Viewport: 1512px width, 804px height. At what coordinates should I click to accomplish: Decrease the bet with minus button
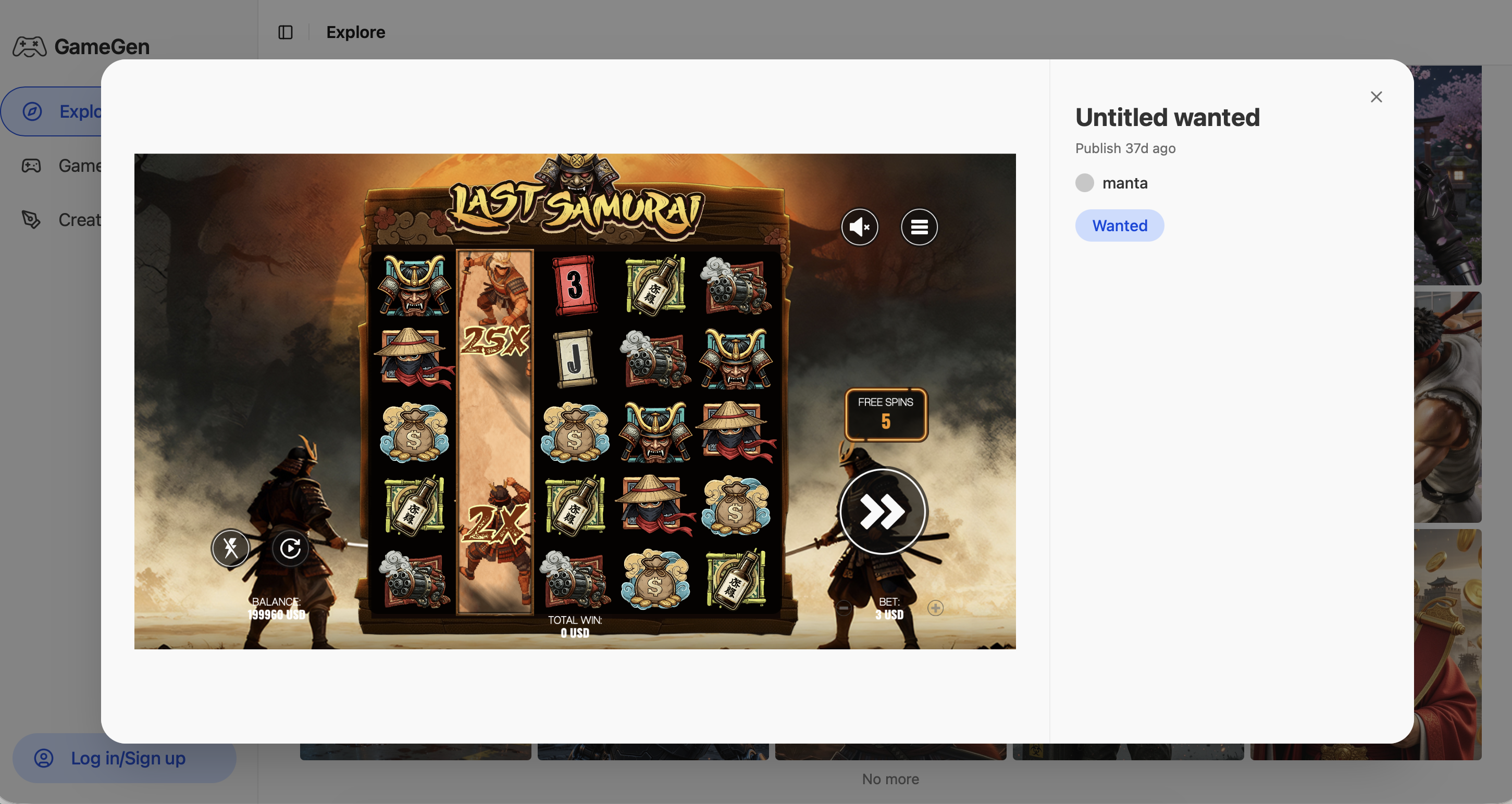click(844, 608)
